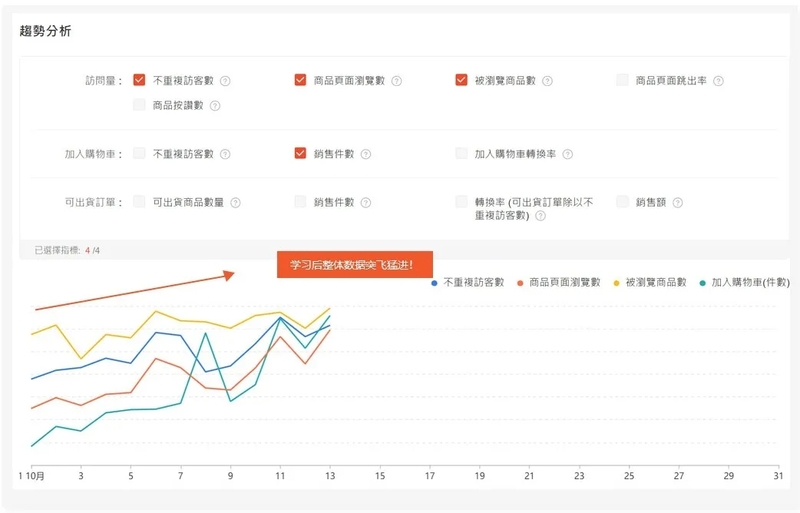Click help icon beside 加入購物車轉換率

click(x=567, y=154)
